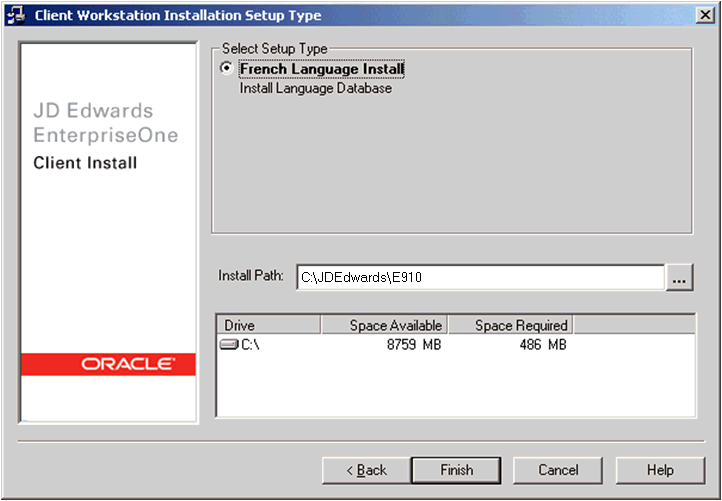Click the installer icon in title bar
The image size is (722, 501).
tap(17, 16)
